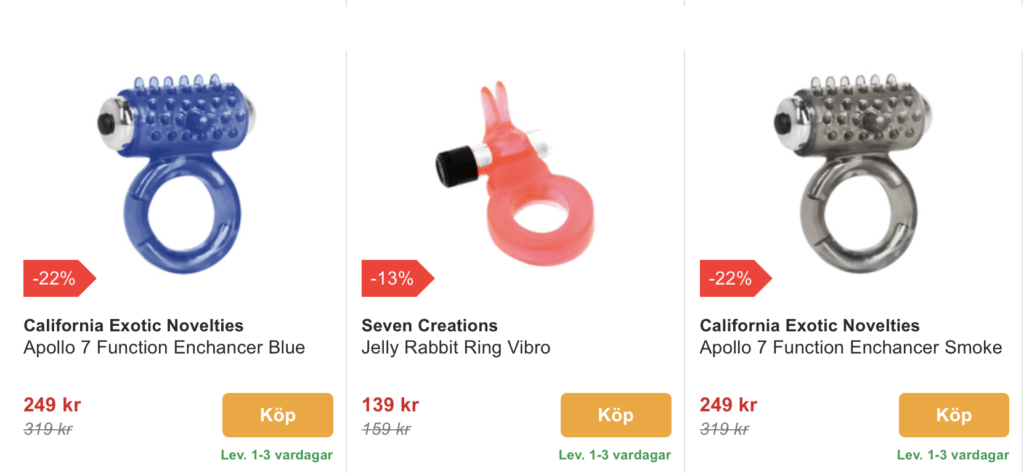The image size is (1024, 473).
Task: Click Seven Creations brand name
Action: tap(429, 326)
